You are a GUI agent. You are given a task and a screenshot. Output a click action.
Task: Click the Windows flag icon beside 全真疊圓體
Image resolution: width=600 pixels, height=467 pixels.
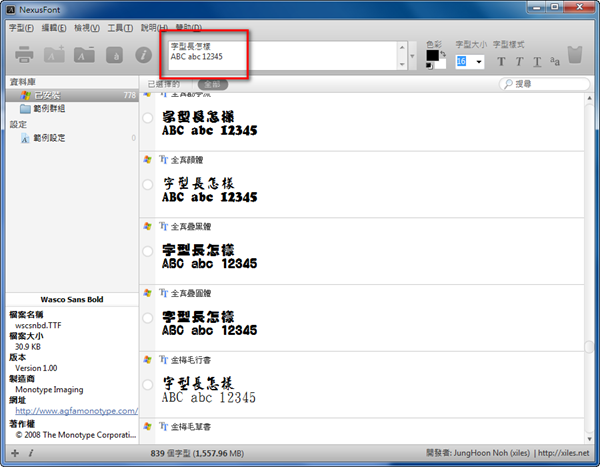tap(147, 293)
